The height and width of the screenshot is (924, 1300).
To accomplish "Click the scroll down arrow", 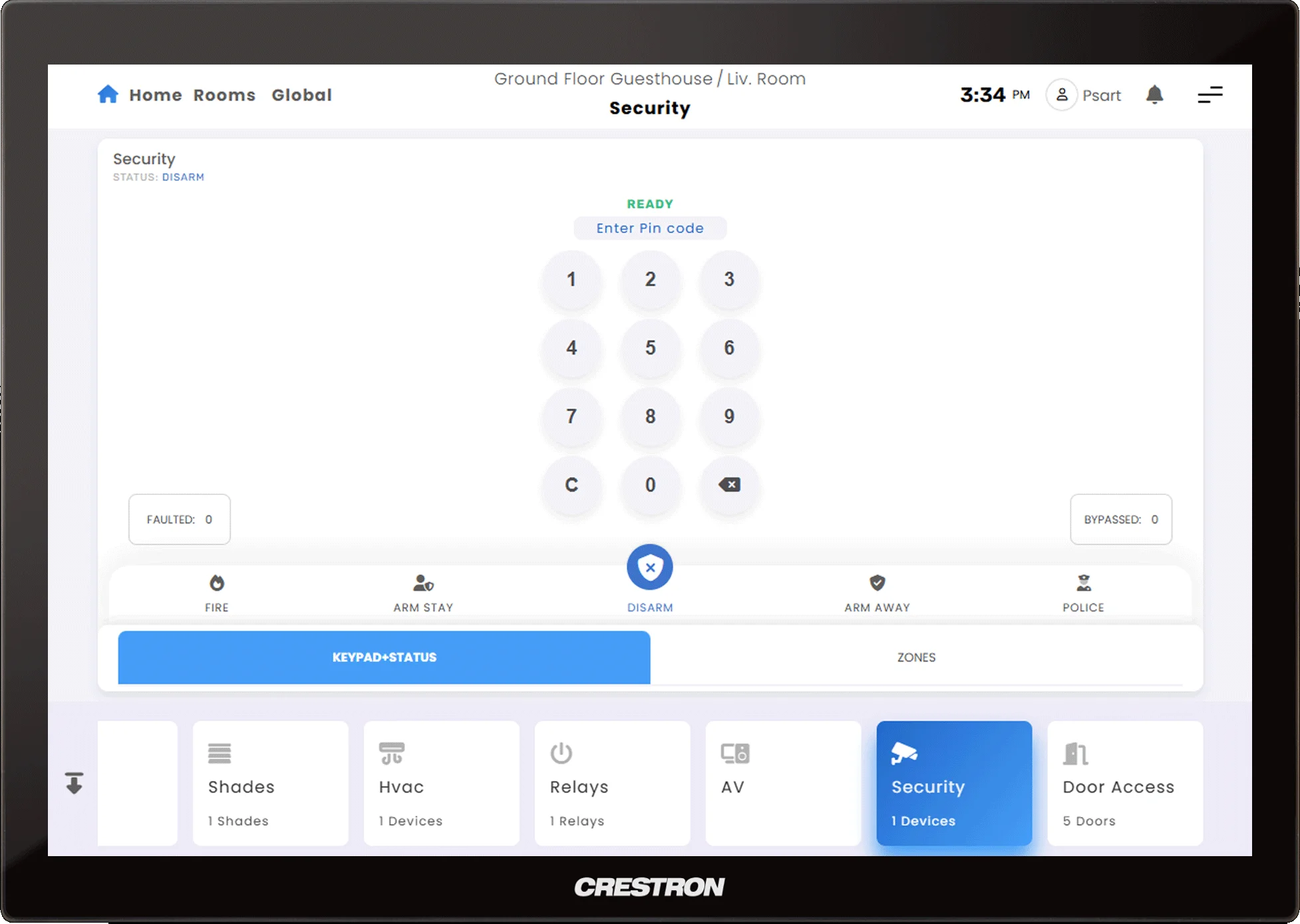I will point(75,783).
